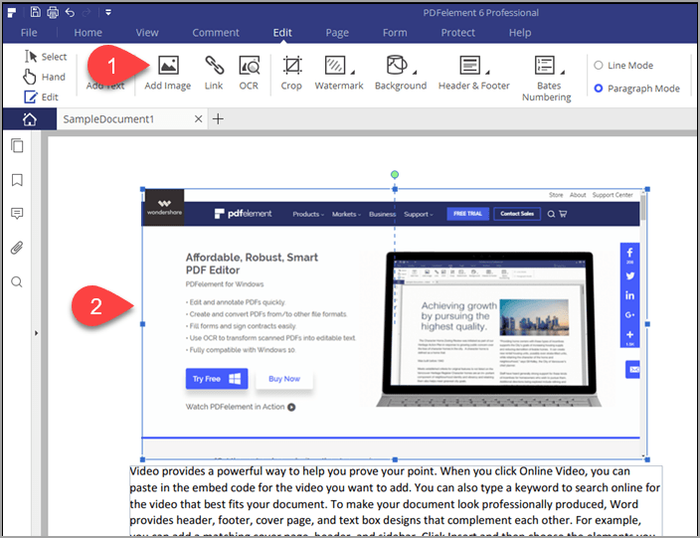
Task: Open the bookmarks sidebar panel
Action: click(x=17, y=180)
